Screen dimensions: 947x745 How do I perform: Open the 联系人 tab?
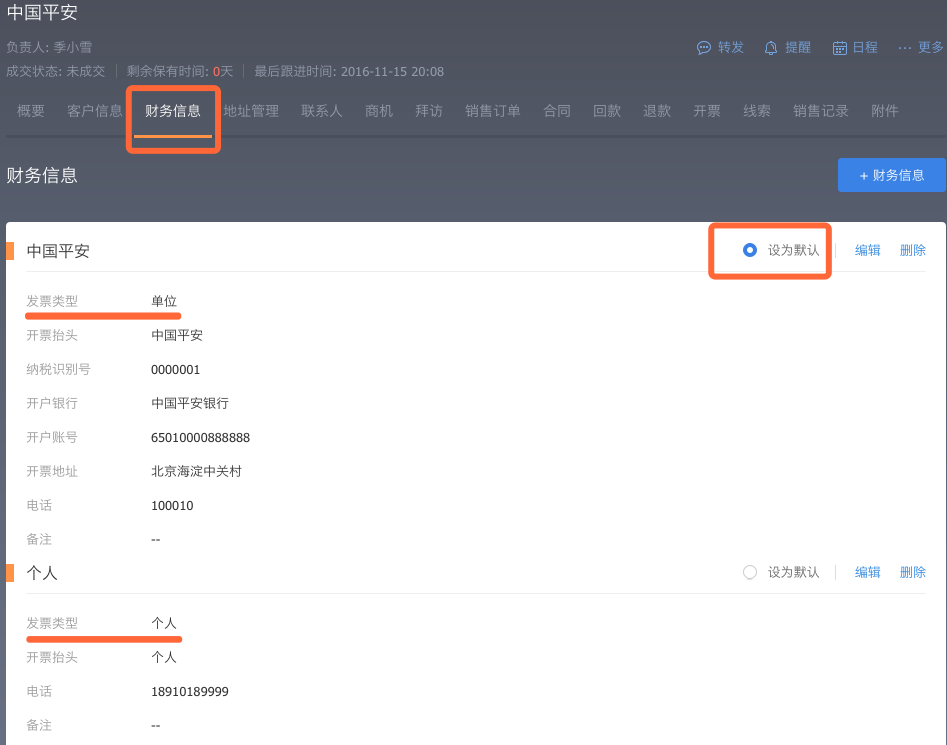pyautogui.click(x=322, y=111)
